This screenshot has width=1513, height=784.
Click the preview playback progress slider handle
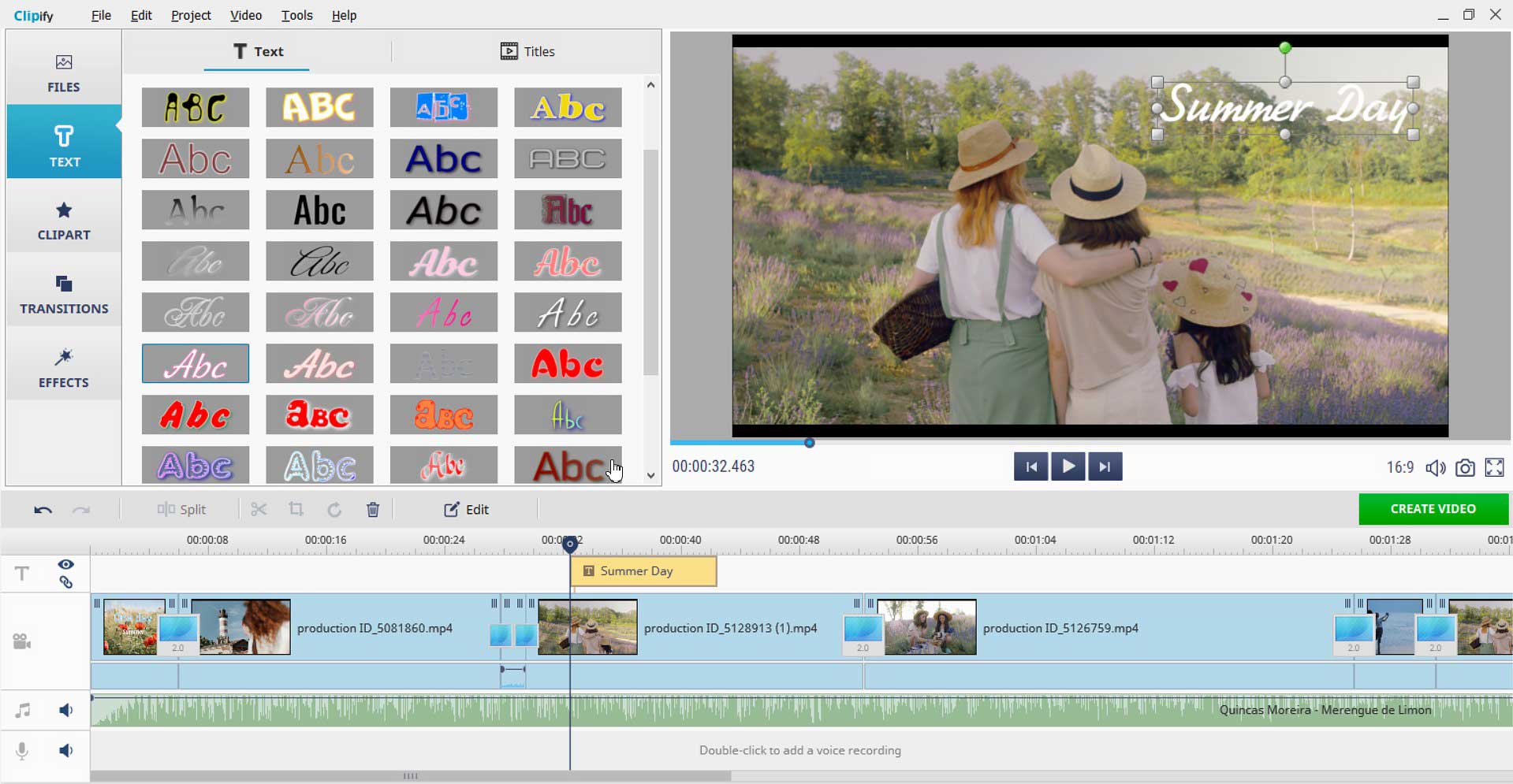809,443
